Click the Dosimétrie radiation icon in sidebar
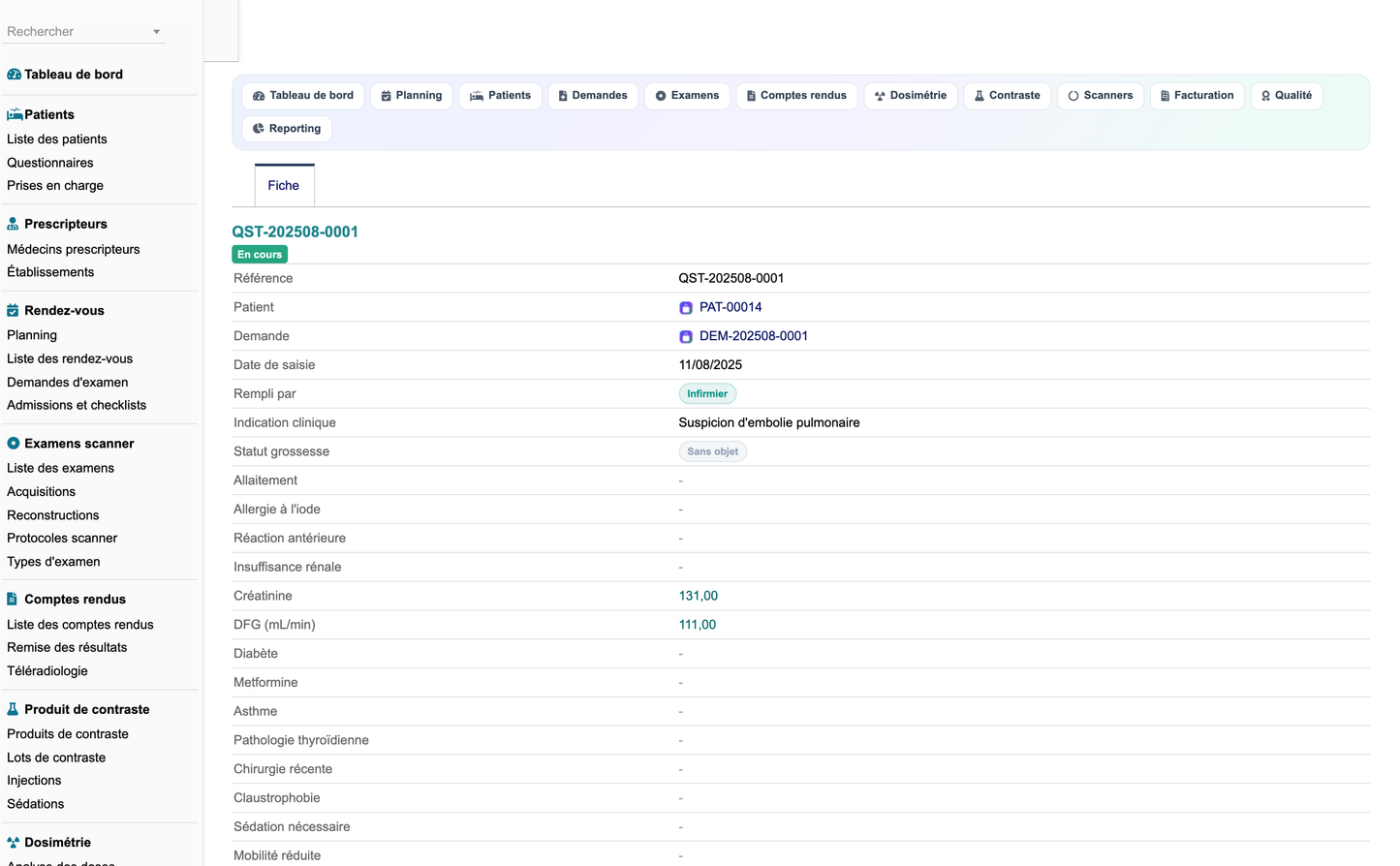1400x866 pixels. pyautogui.click(x=14, y=843)
